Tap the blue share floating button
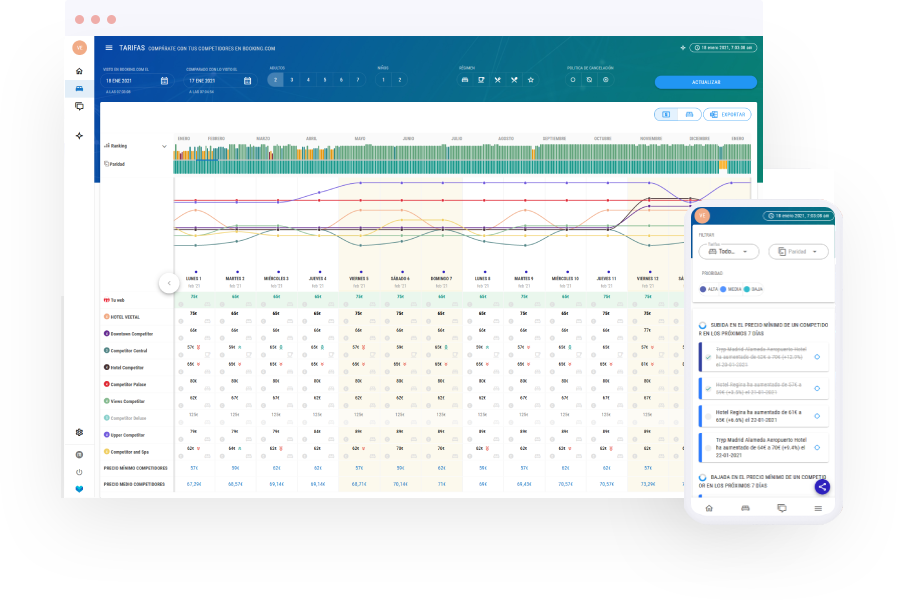 [822, 487]
